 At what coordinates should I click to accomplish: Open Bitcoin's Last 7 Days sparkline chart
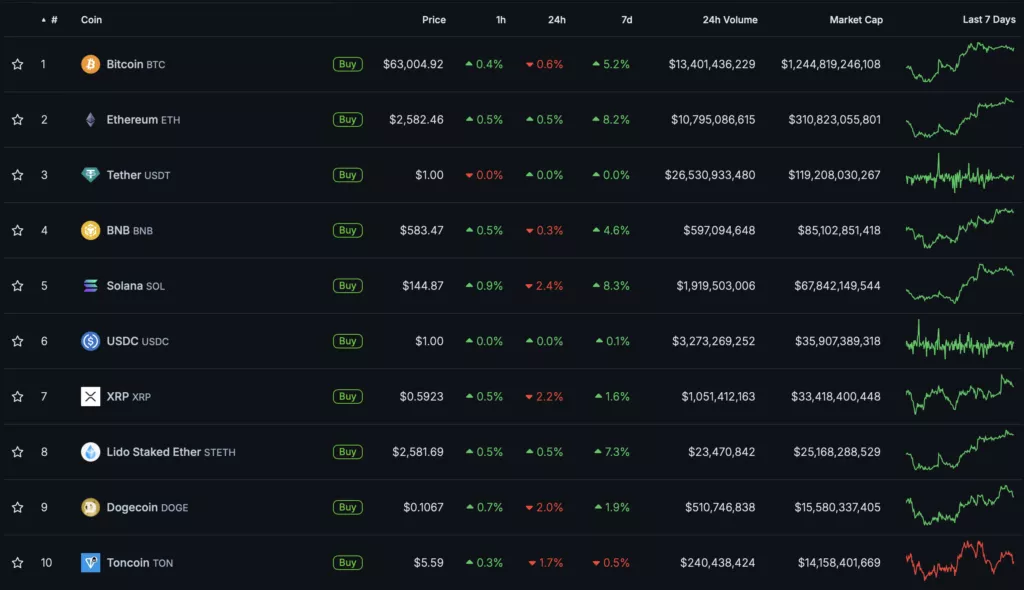[959, 62]
